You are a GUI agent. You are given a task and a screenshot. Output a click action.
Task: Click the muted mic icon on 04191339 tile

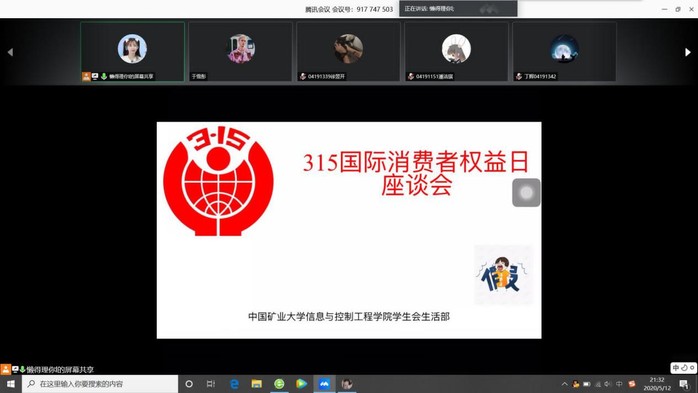(x=303, y=77)
